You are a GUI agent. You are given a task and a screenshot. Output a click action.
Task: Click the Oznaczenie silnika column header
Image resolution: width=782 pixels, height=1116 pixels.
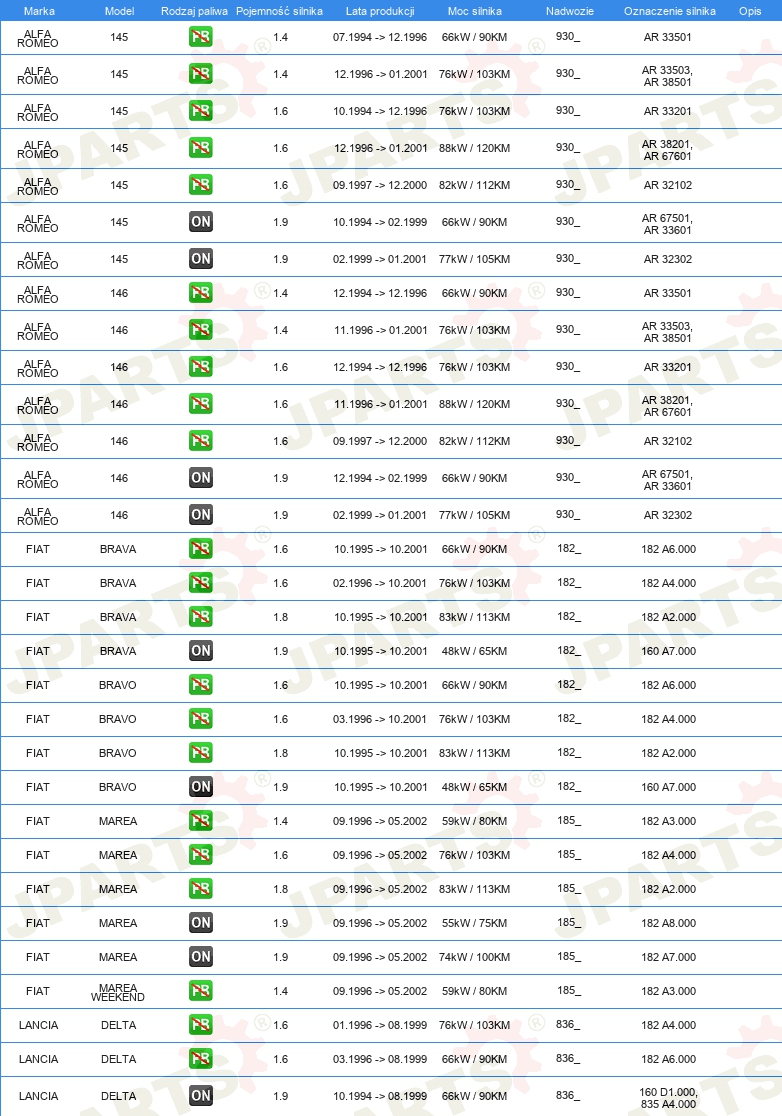(670, 11)
